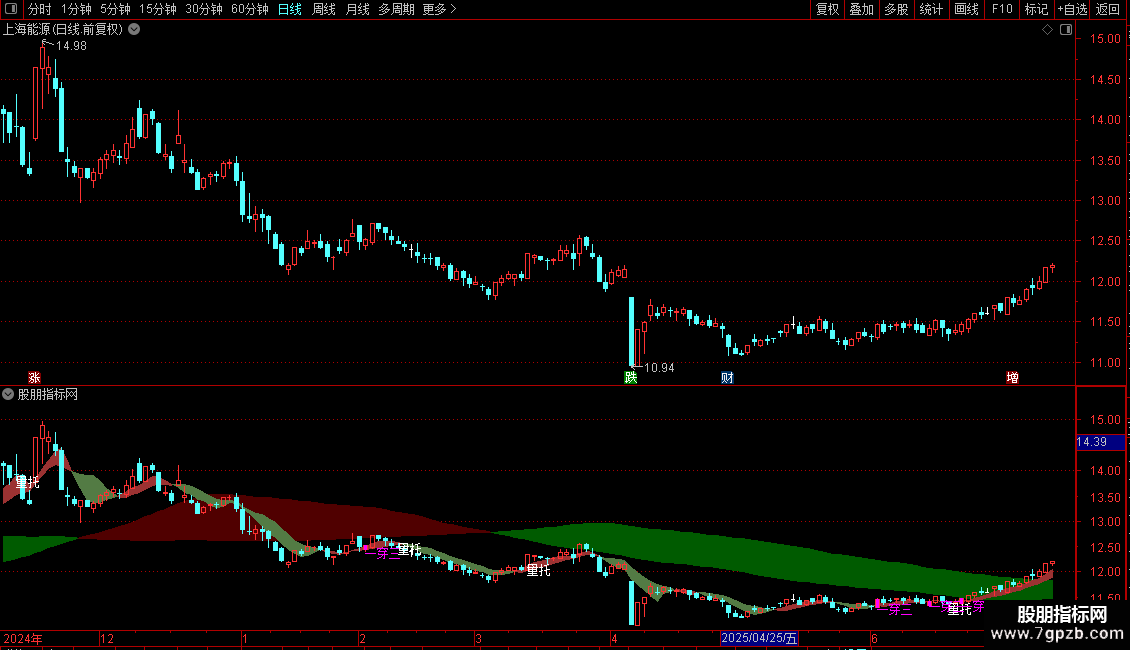Screen dimensions: 1130x650
Task: Switch to 分时 intraday view
Action: 40,9
